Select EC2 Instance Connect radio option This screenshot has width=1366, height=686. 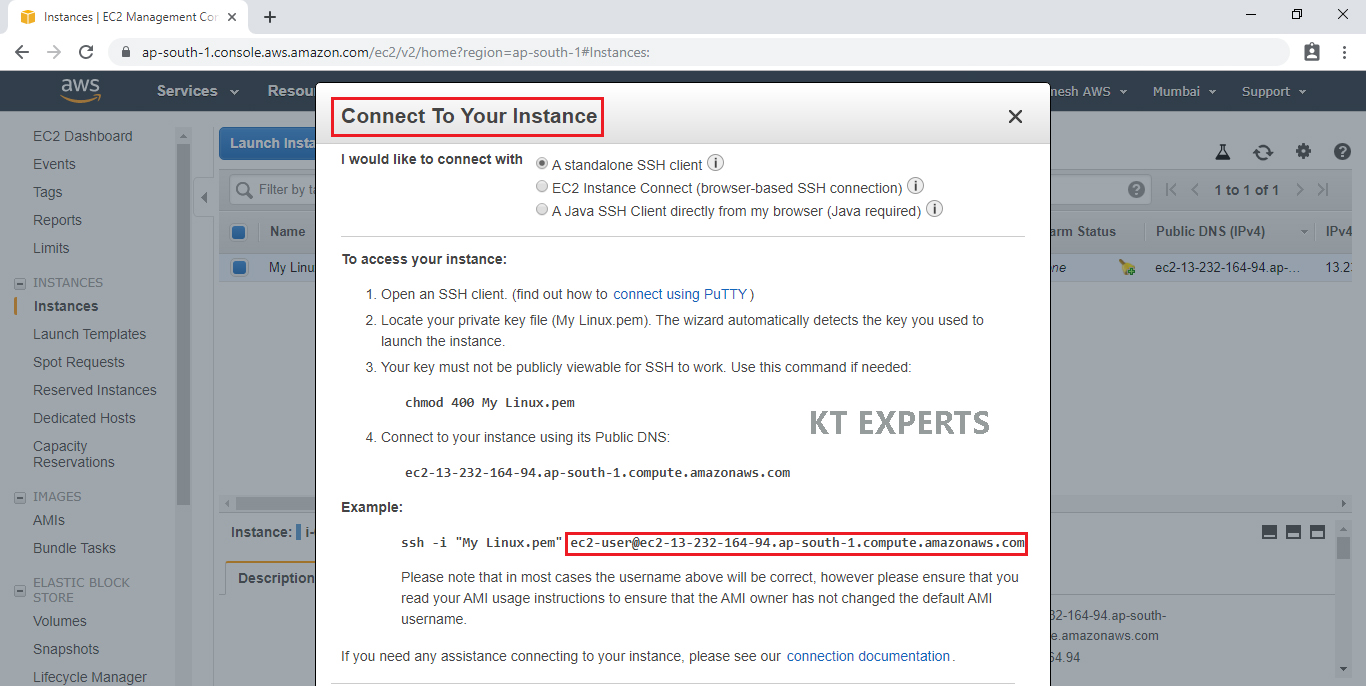tap(542, 187)
